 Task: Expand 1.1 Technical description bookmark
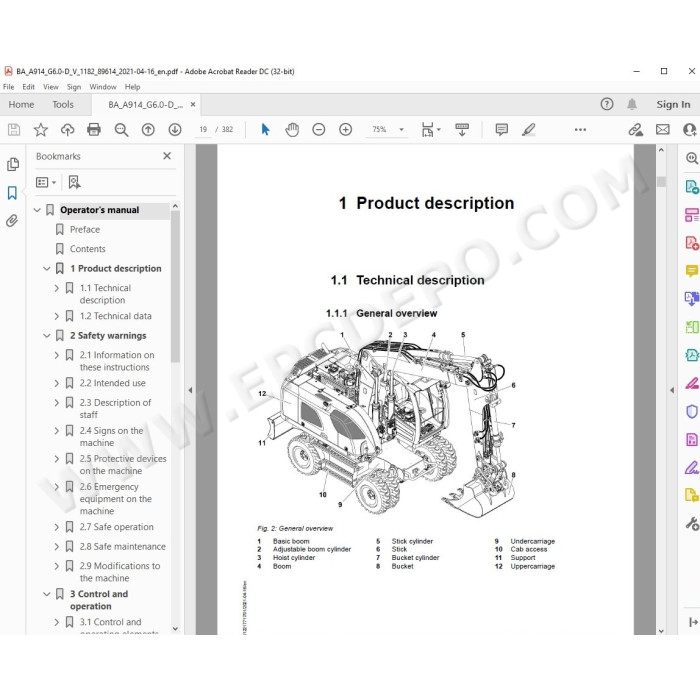pyautogui.click(x=57, y=288)
